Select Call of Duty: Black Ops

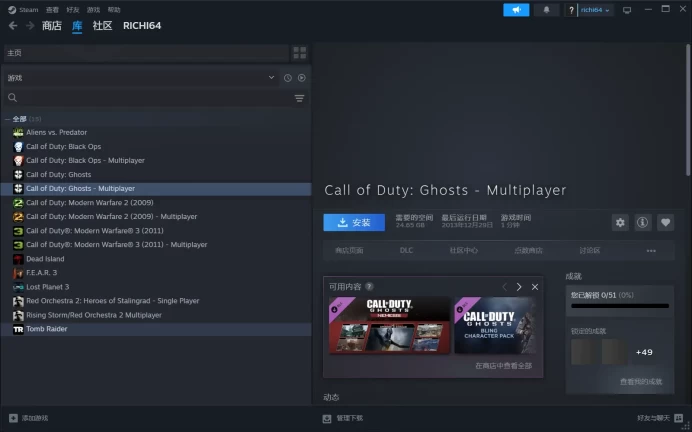click(x=64, y=147)
